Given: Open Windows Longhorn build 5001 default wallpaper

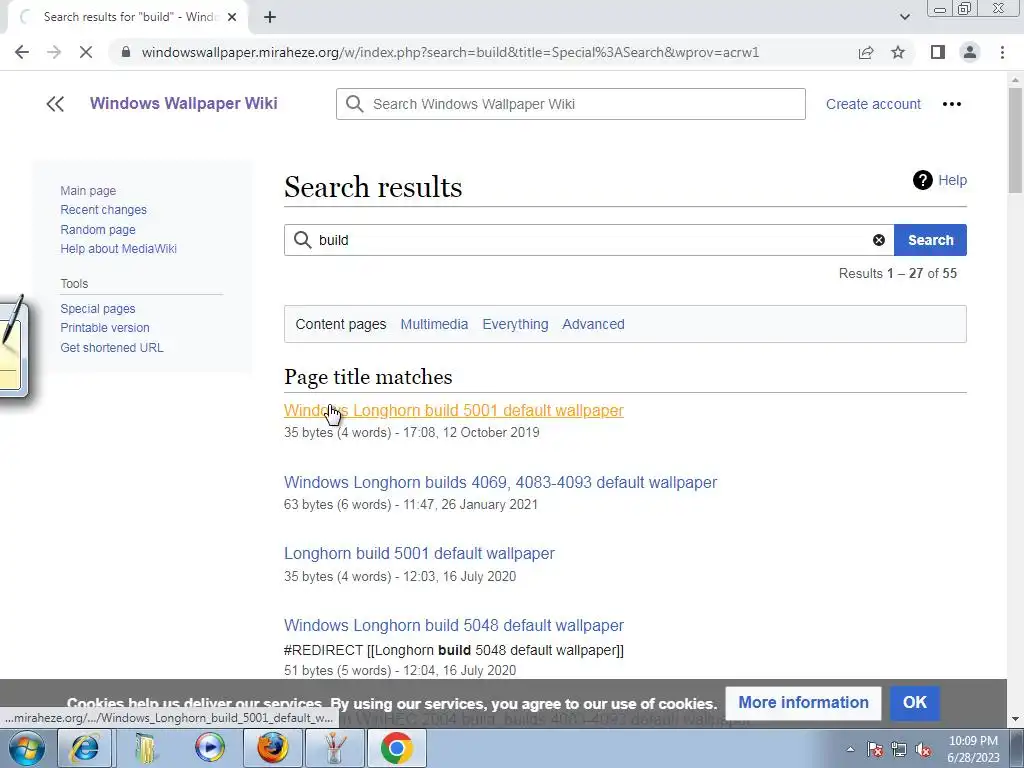Looking at the screenshot, I should click(454, 410).
